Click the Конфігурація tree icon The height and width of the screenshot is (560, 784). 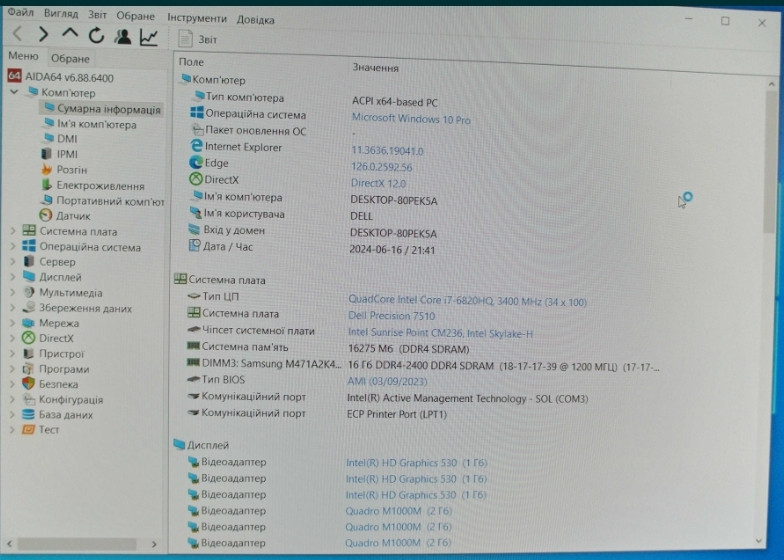28,399
